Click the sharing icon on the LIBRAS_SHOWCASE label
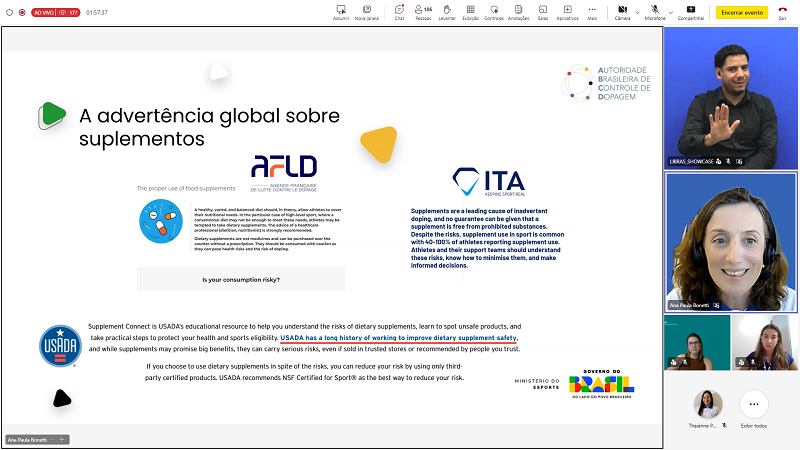The height and width of the screenshot is (450, 800). (x=739, y=161)
